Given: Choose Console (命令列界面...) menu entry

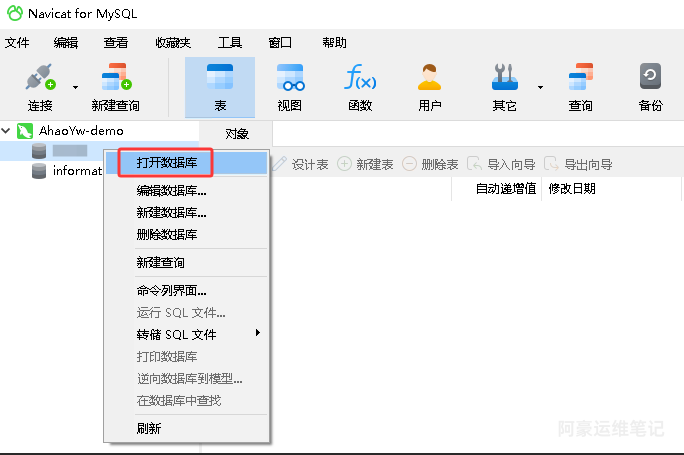Looking at the screenshot, I should [x=186, y=291].
